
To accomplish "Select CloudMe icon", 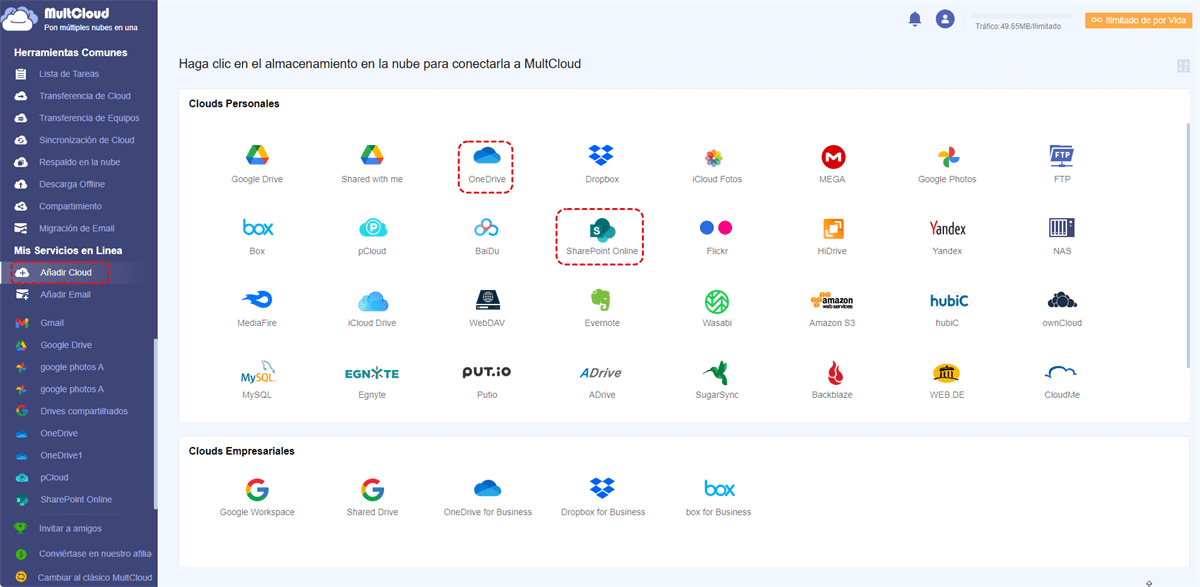I will [1061, 372].
